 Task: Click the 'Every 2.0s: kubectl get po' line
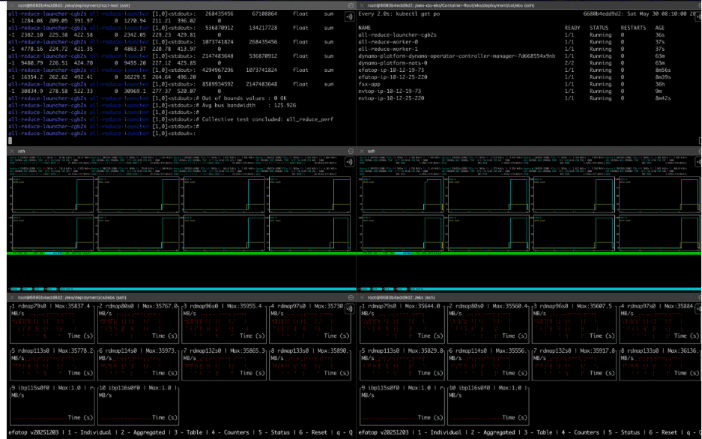tap(399, 14)
